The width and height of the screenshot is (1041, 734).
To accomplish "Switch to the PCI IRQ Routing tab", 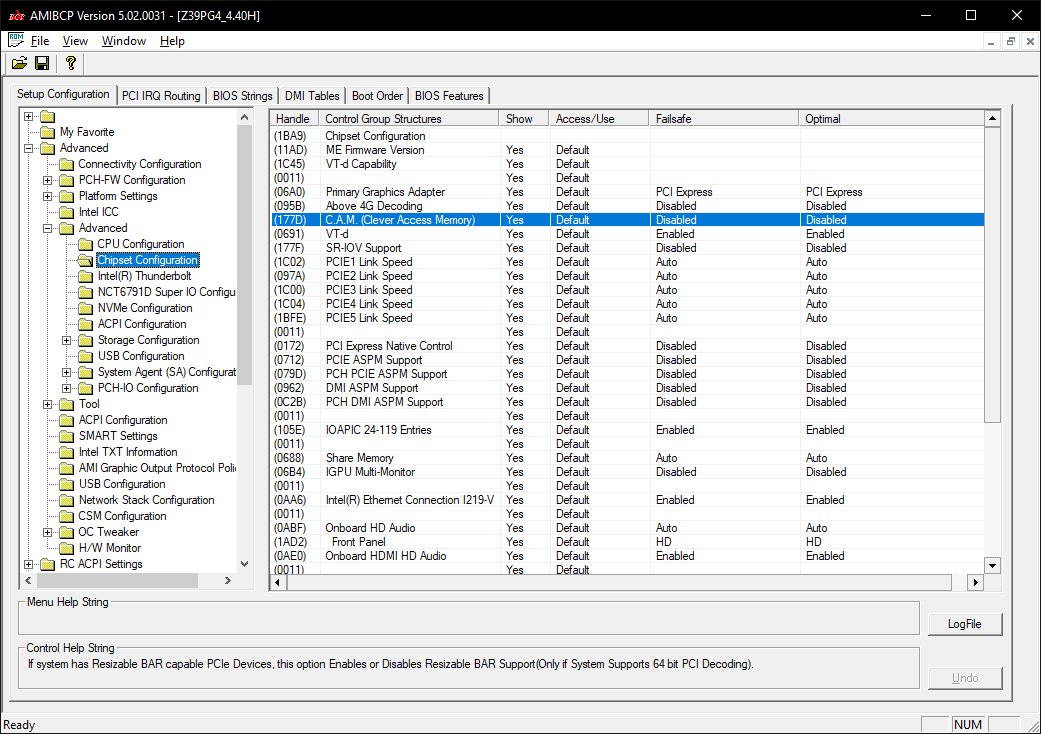I will point(161,96).
